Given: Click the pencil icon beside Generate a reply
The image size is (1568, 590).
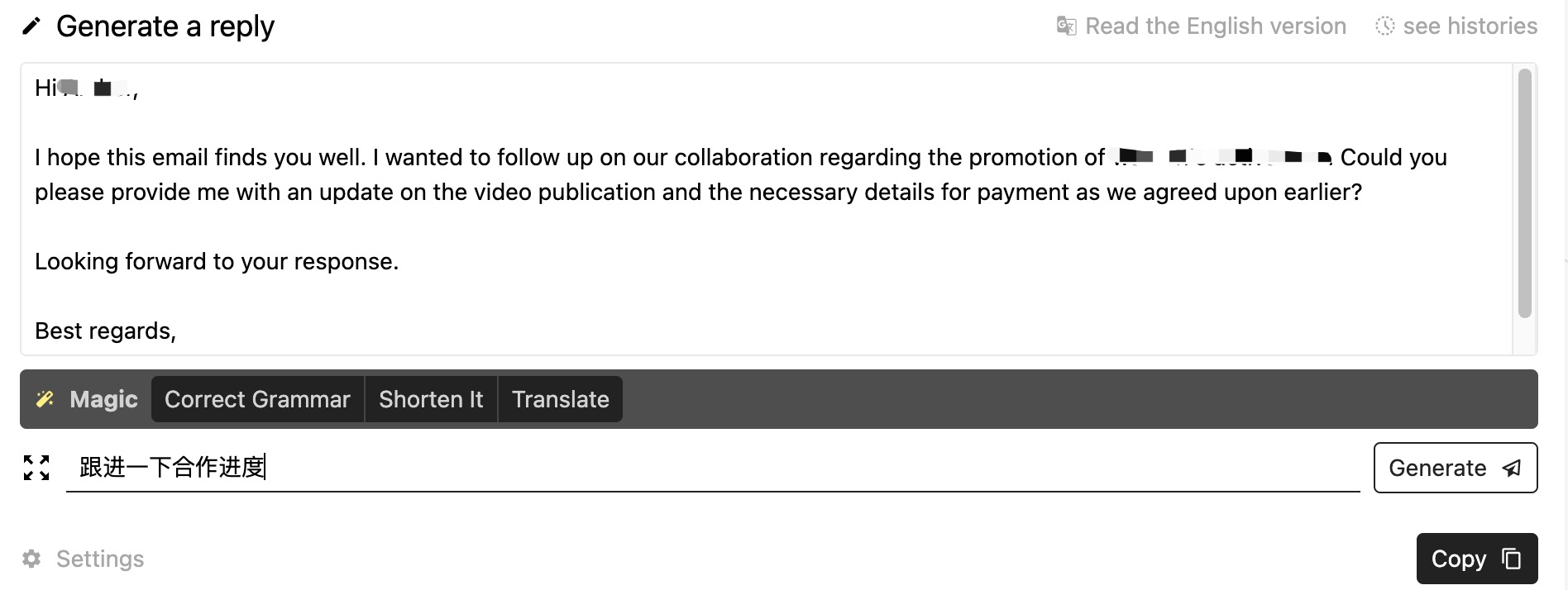Looking at the screenshot, I should (31, 26).
